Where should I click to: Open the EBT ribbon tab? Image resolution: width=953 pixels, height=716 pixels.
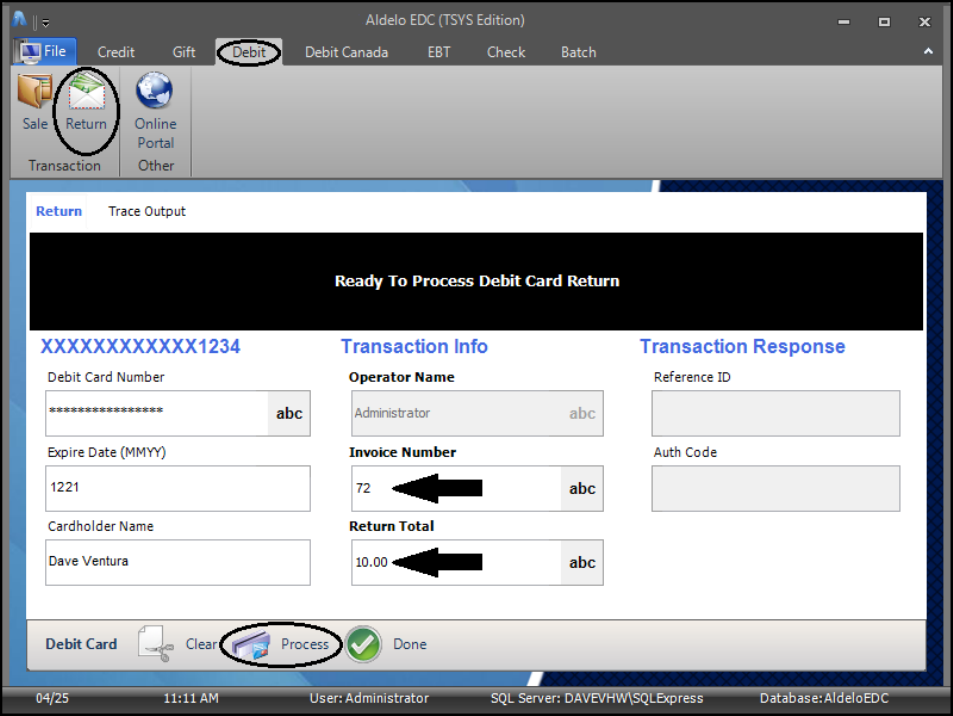pos(439,52)
